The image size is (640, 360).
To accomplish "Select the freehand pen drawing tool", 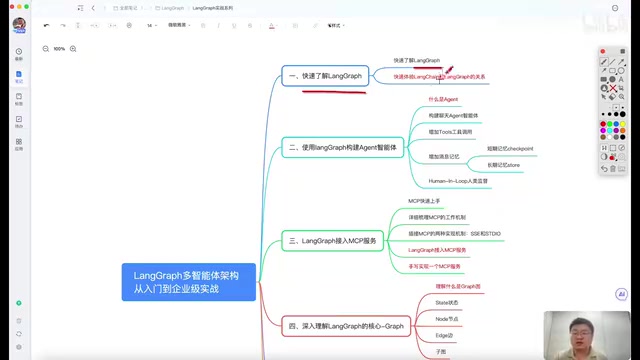I will point(604,62).
